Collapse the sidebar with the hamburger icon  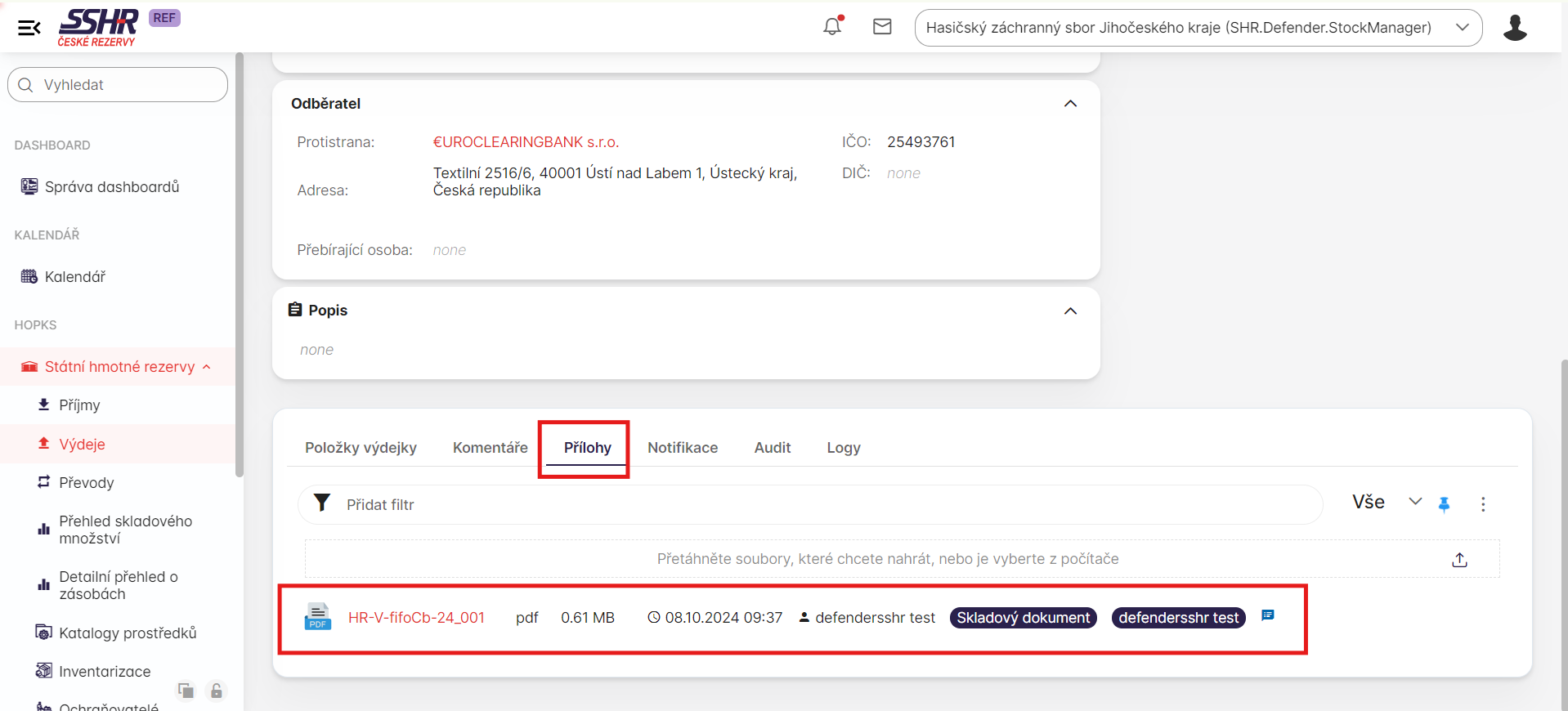(x=29, y=29)
